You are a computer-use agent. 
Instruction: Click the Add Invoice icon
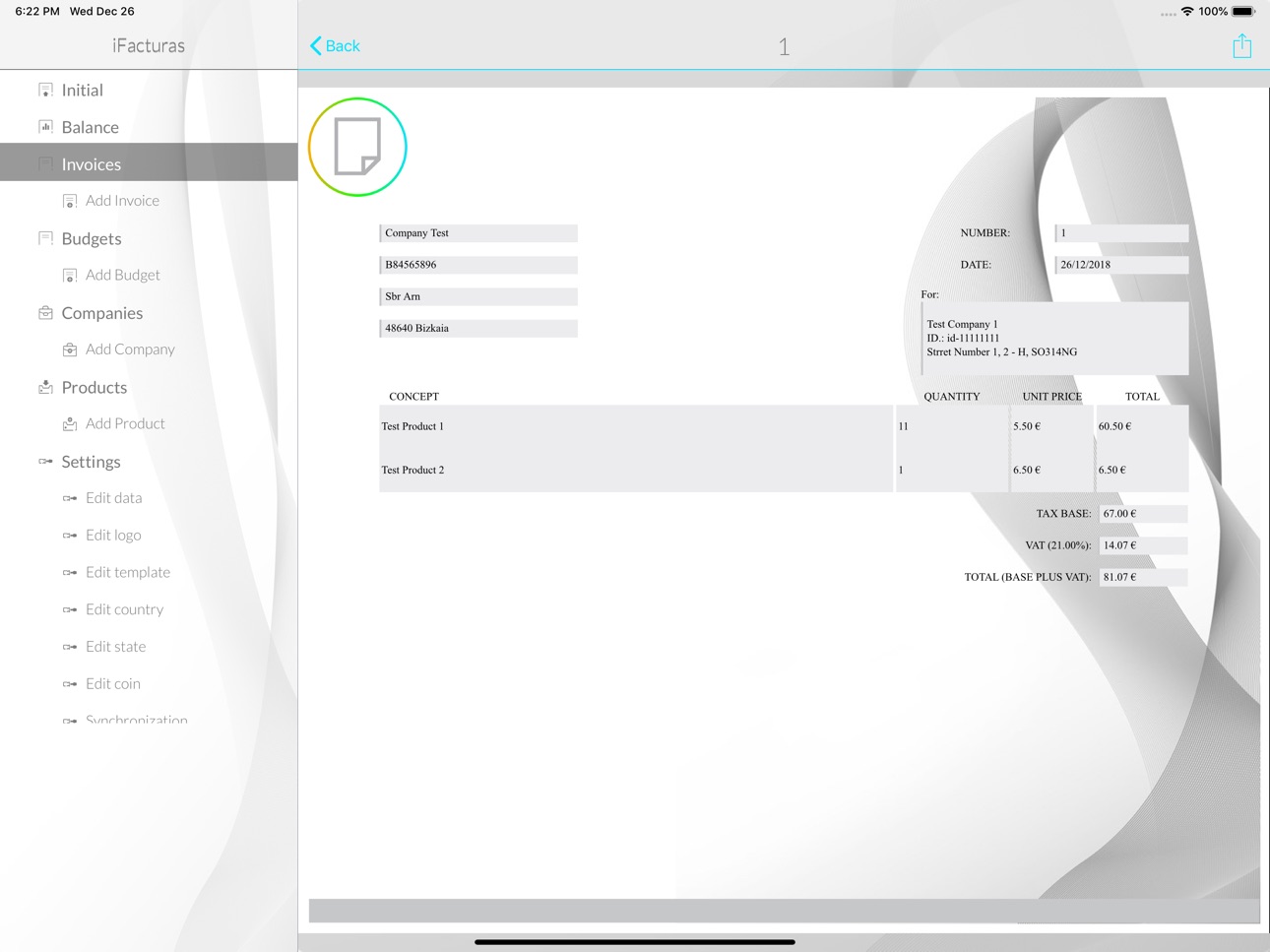70,201
